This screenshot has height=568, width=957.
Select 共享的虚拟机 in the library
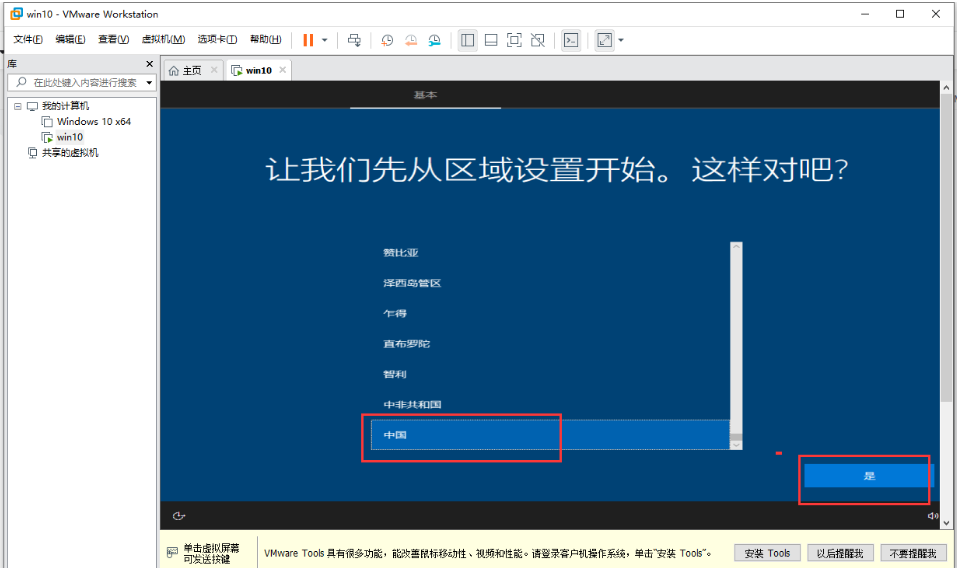click(x=70, y=153)
